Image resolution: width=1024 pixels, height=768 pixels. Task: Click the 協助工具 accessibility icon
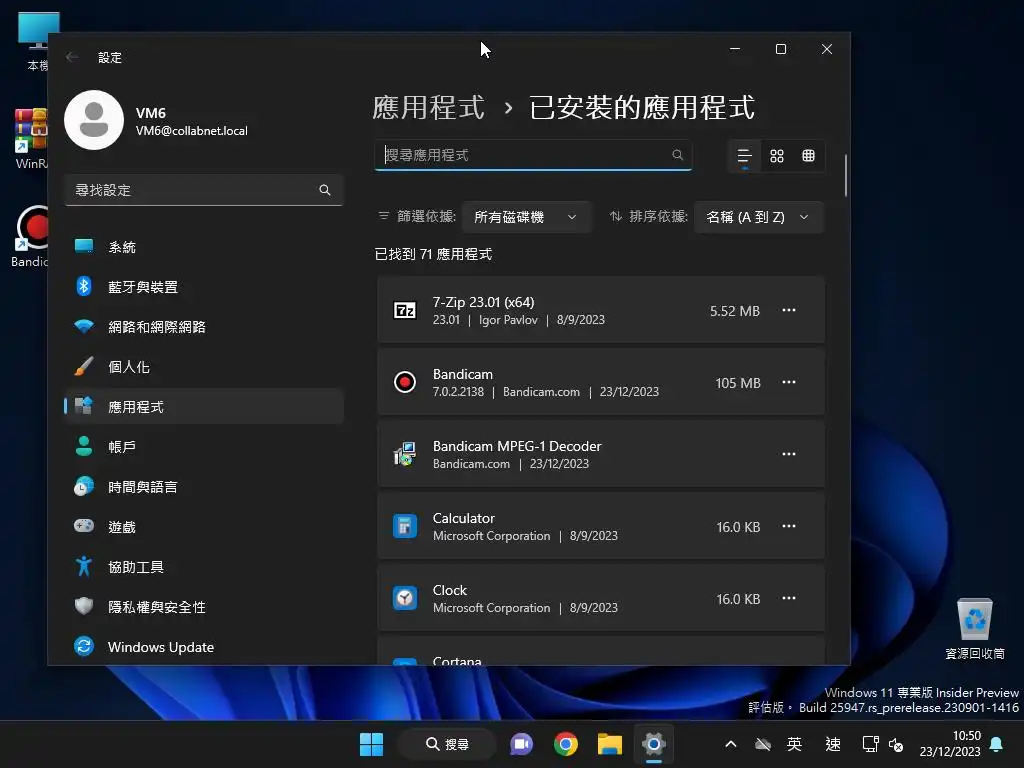point(84,566)
